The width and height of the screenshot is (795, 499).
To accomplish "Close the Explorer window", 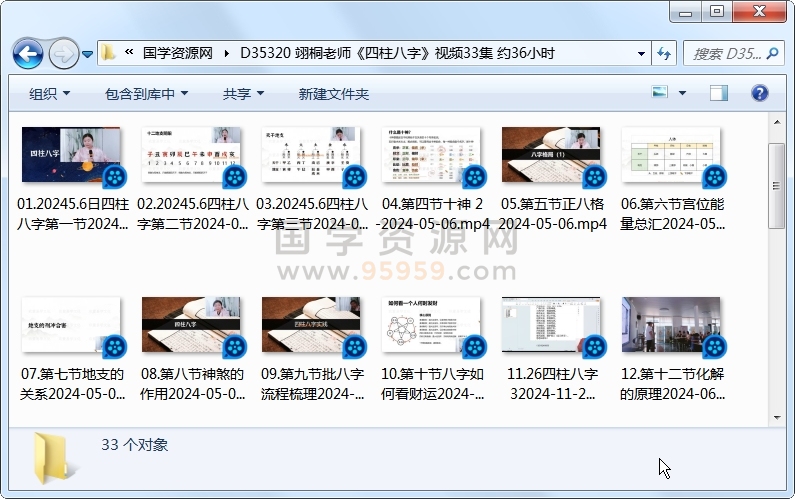I will (759, 12).
